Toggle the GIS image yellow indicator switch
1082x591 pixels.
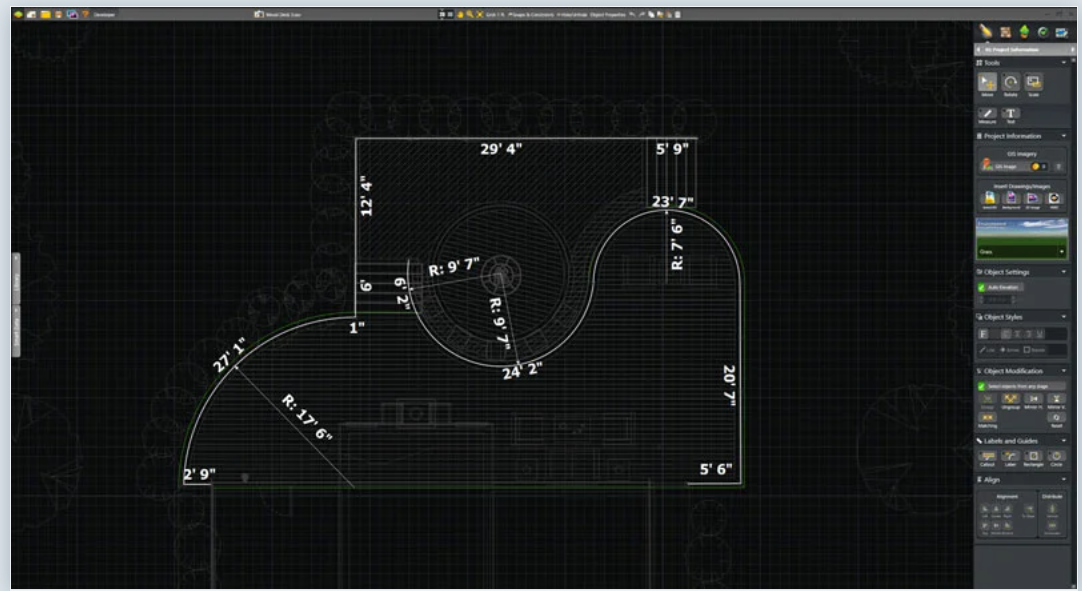1039,166
